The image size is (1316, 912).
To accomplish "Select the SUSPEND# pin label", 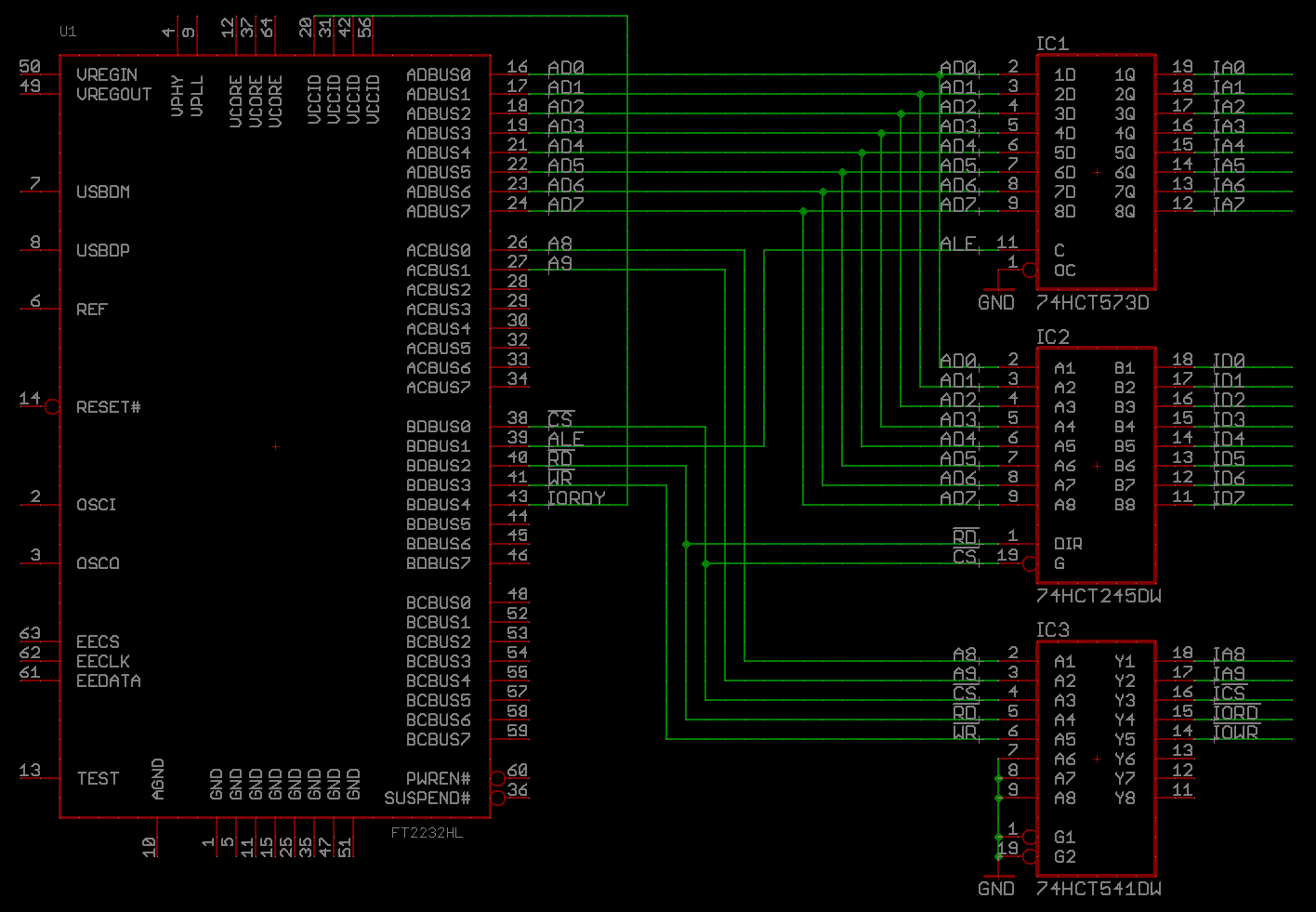I will pos(428,798).
